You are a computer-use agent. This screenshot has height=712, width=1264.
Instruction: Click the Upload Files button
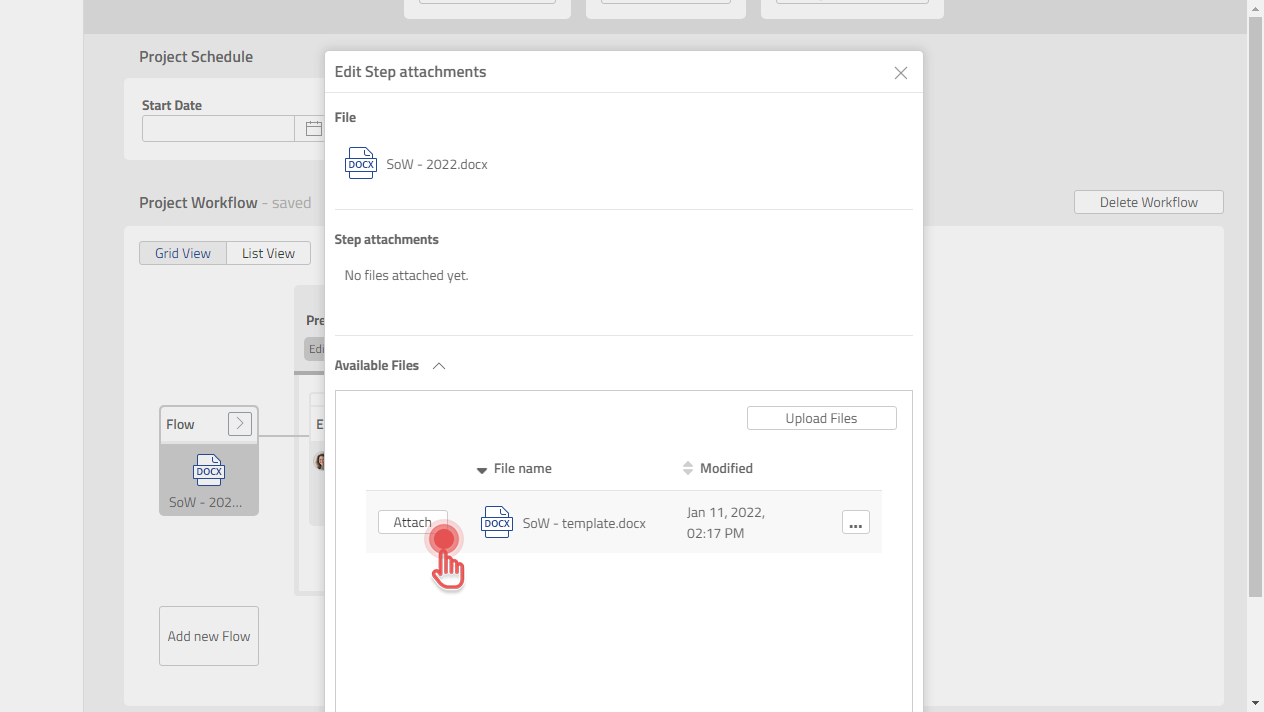tap(821, 418)
